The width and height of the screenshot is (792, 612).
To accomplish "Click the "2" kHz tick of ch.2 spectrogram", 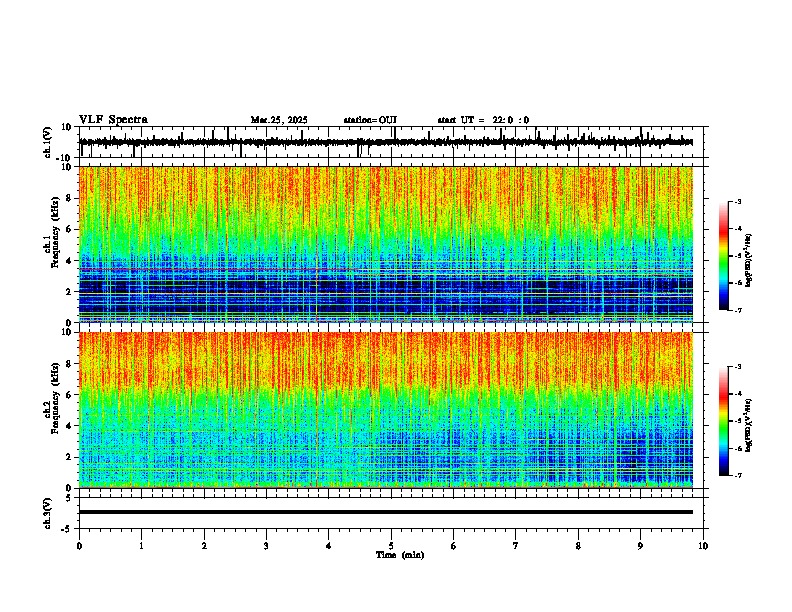I will pyautogui.click(x=69, y=457).
